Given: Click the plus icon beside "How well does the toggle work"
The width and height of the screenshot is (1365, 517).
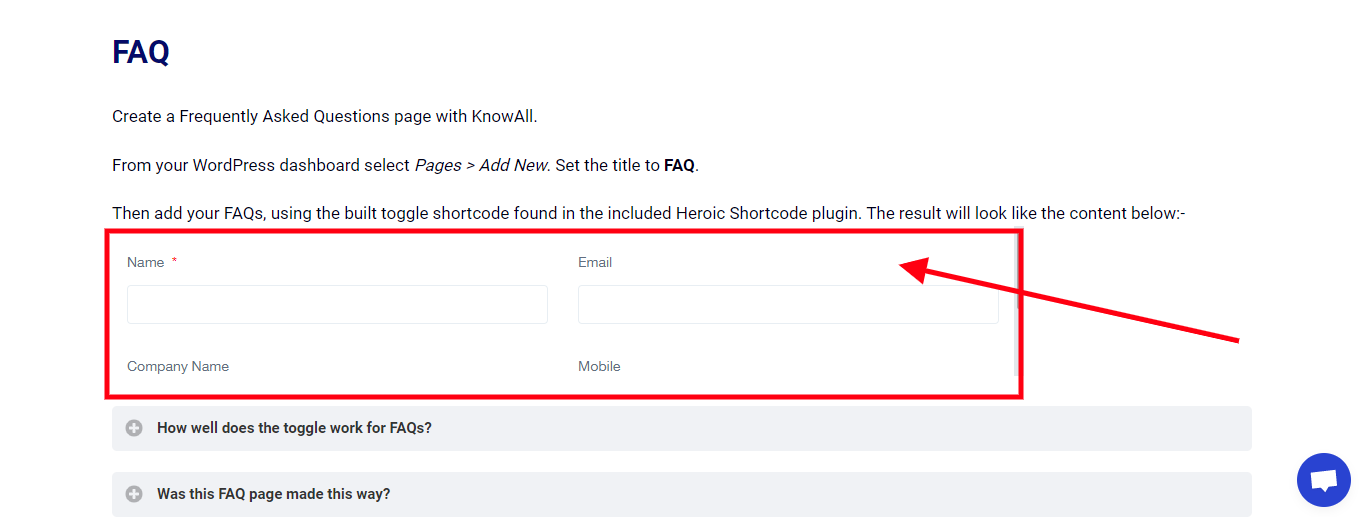Looking at the screenshot, I should pos(134,428).
